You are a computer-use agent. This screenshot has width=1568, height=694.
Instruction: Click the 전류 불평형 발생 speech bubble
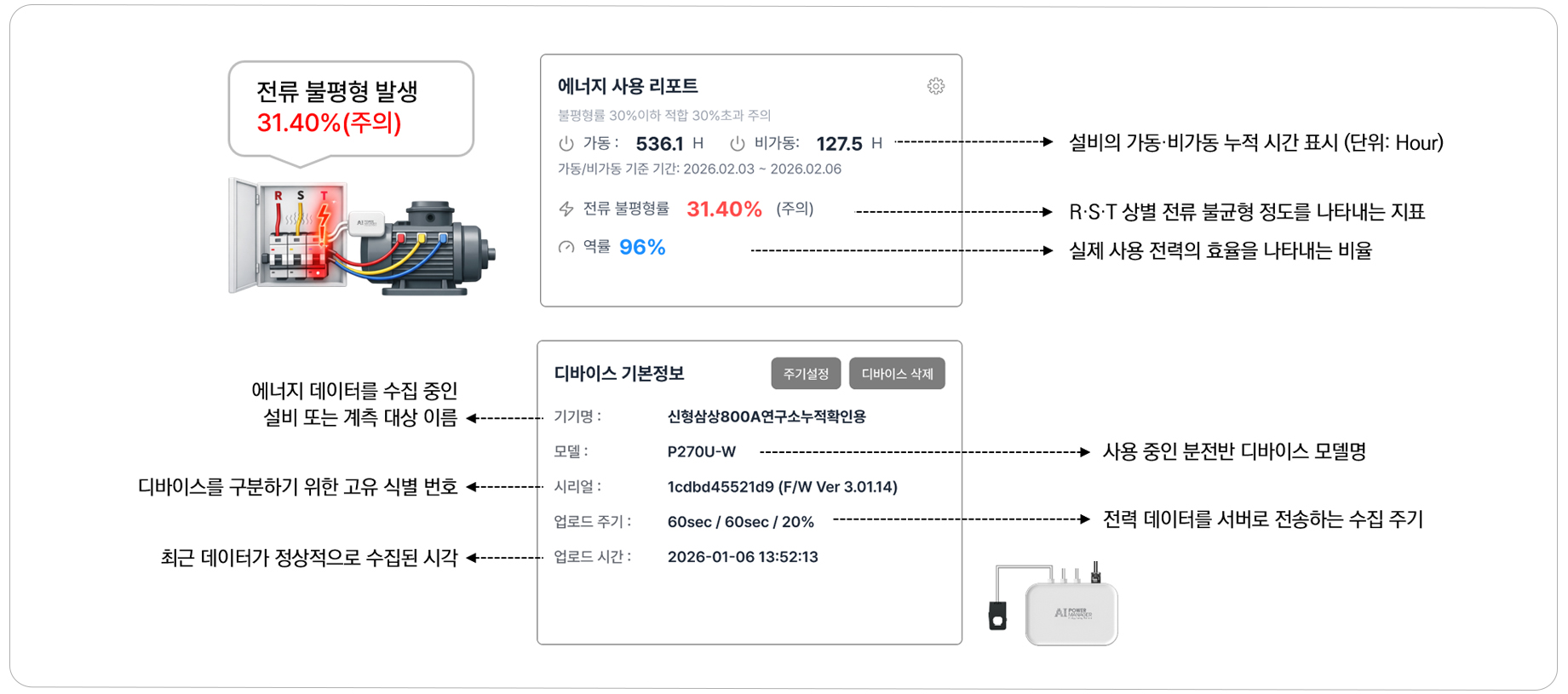click(x=350, y=108)
